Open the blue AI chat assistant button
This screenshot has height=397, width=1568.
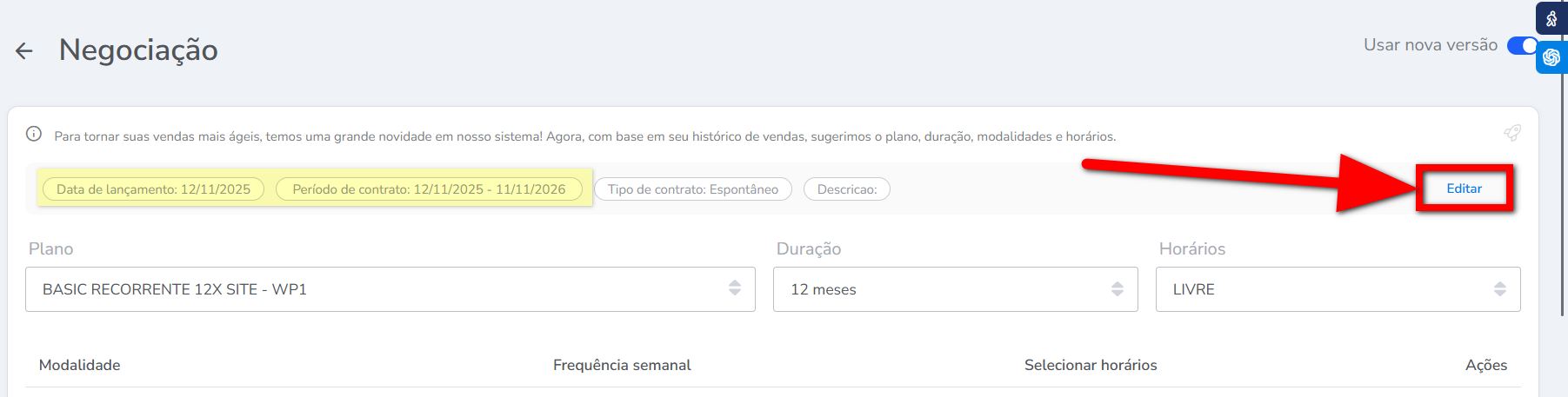(x=1551, y=57)
